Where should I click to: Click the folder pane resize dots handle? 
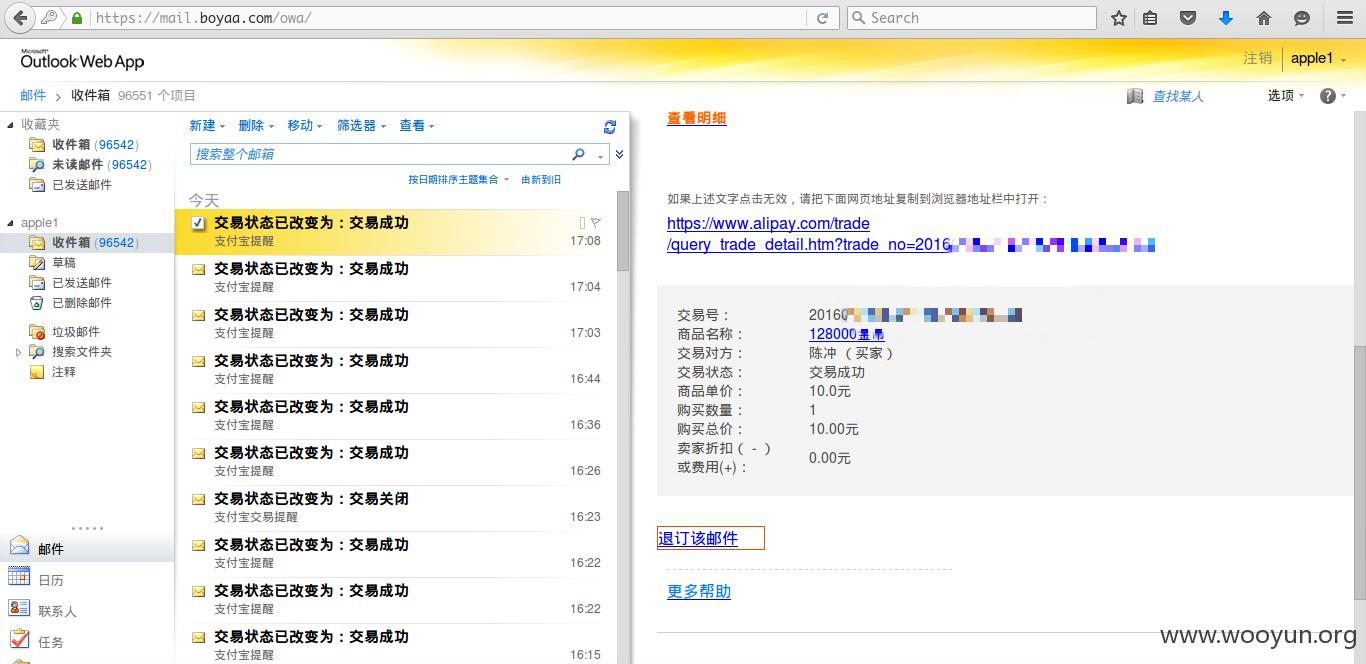click(x=87, y=528)
